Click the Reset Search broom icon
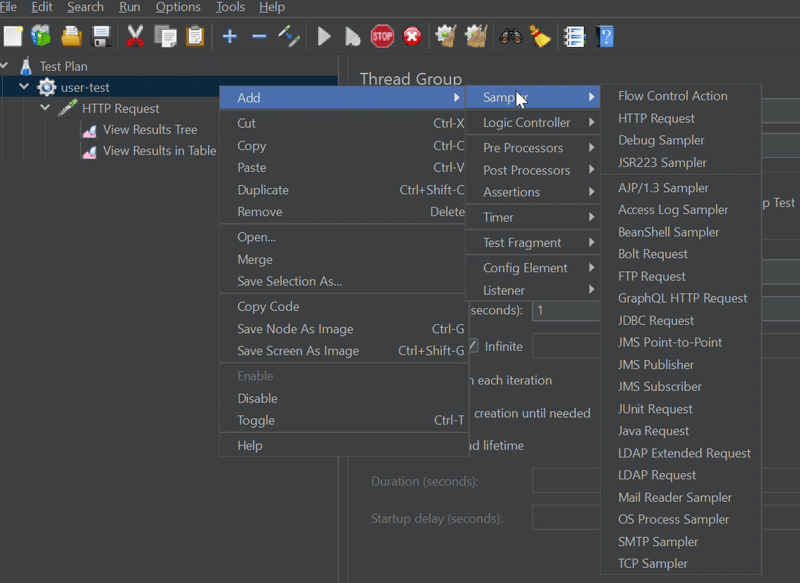Viewport: 800px width, 583px height. tap(540, 36)
